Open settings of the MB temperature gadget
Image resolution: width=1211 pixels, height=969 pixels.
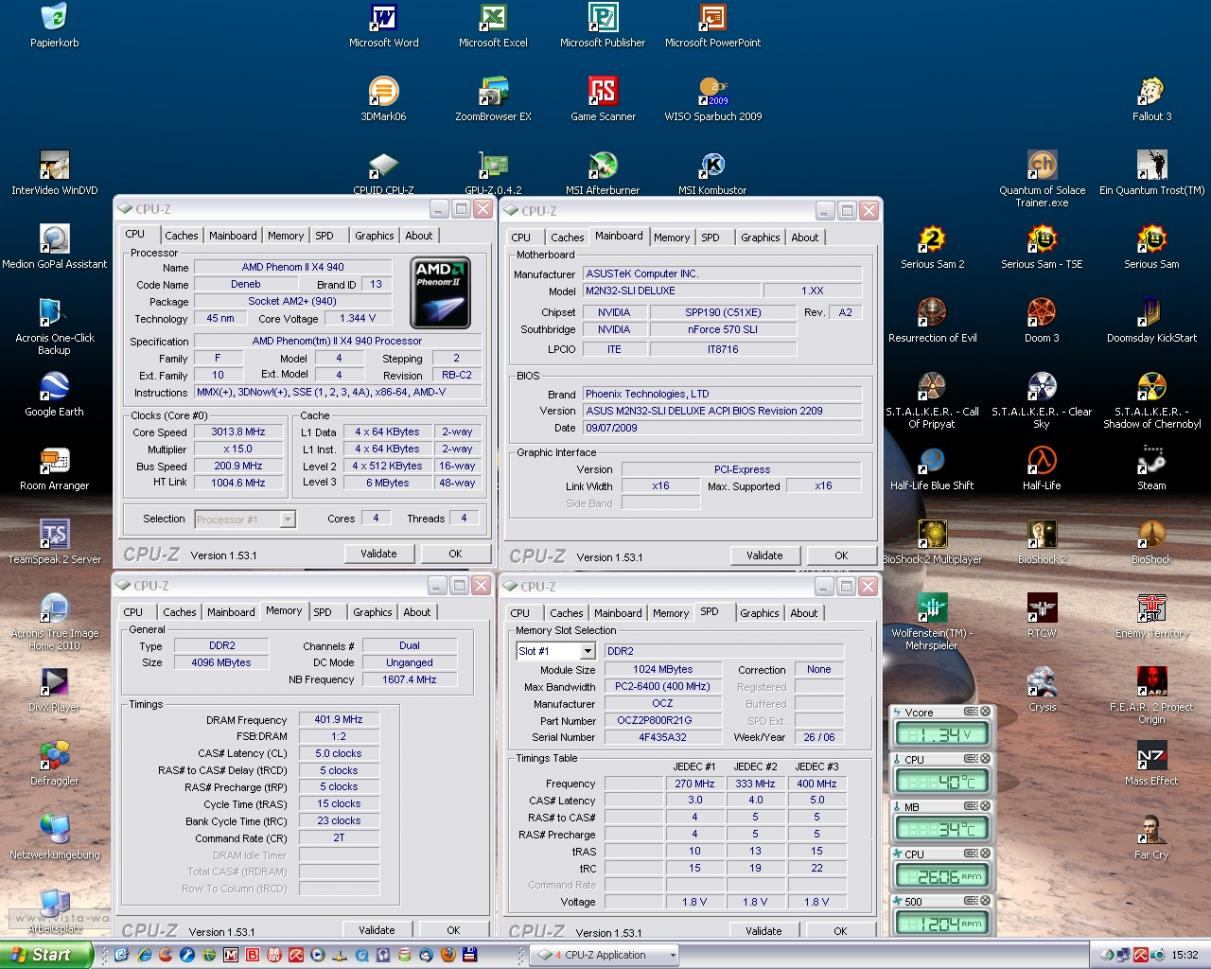click(970, 806)
